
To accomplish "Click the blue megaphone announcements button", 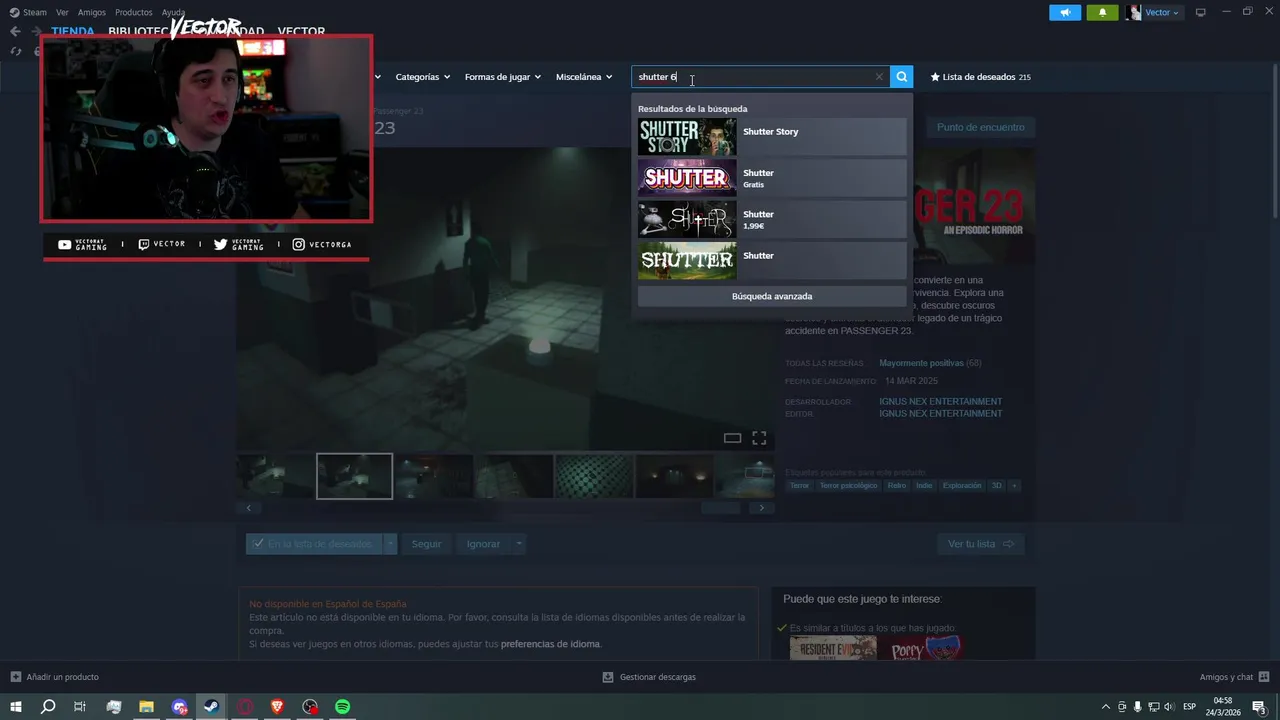I will click(1065, 12).
